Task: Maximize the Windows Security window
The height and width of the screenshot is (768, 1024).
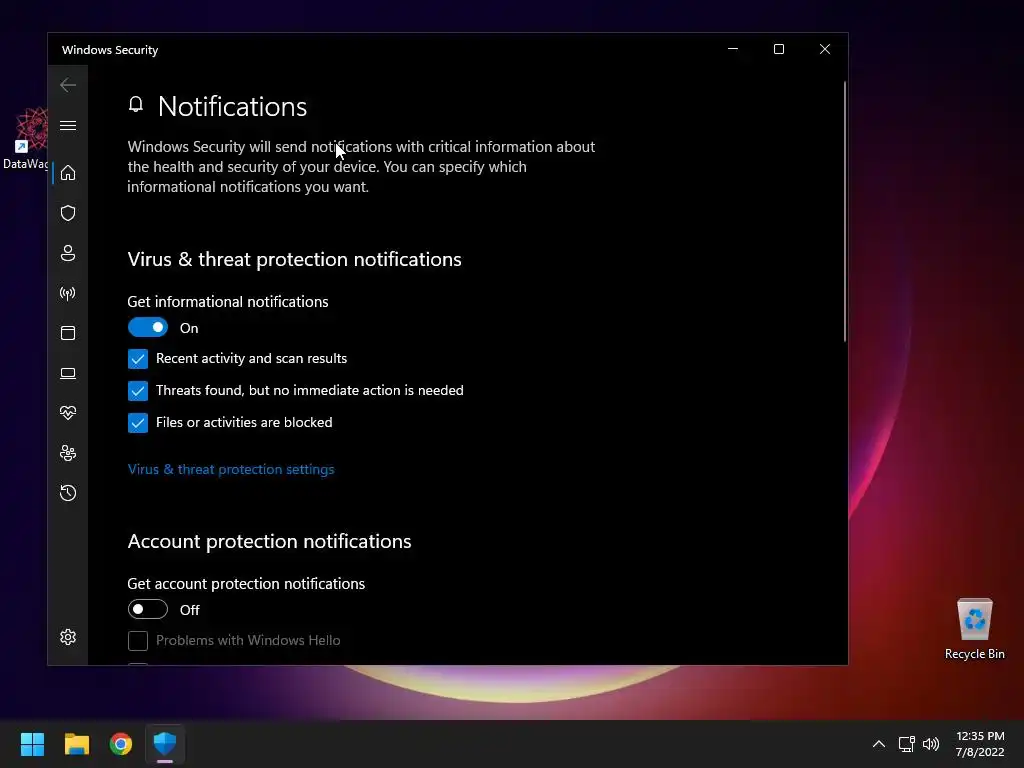Action: coord(778,49)
